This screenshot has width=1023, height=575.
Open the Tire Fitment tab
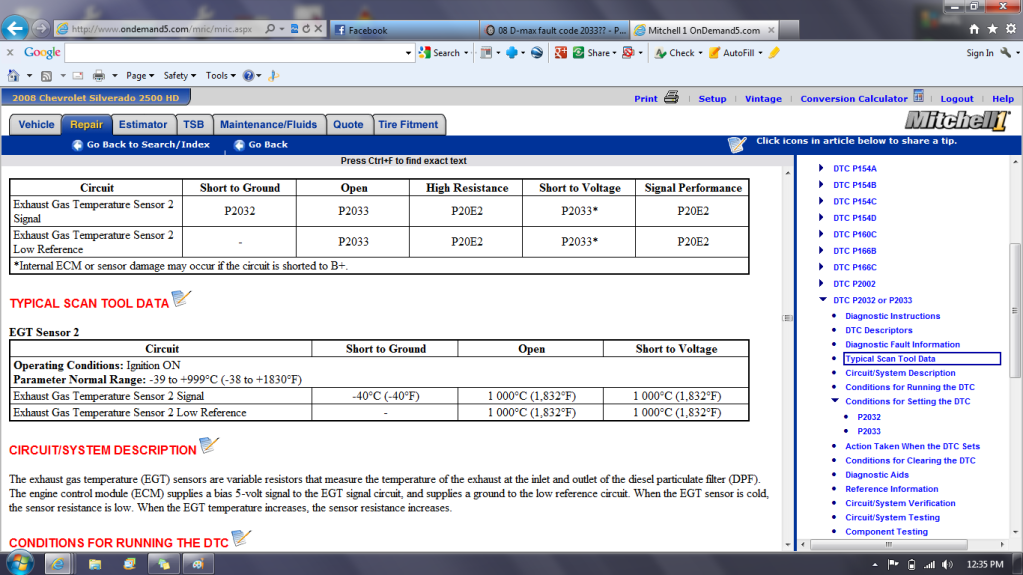tap(408, 125)
